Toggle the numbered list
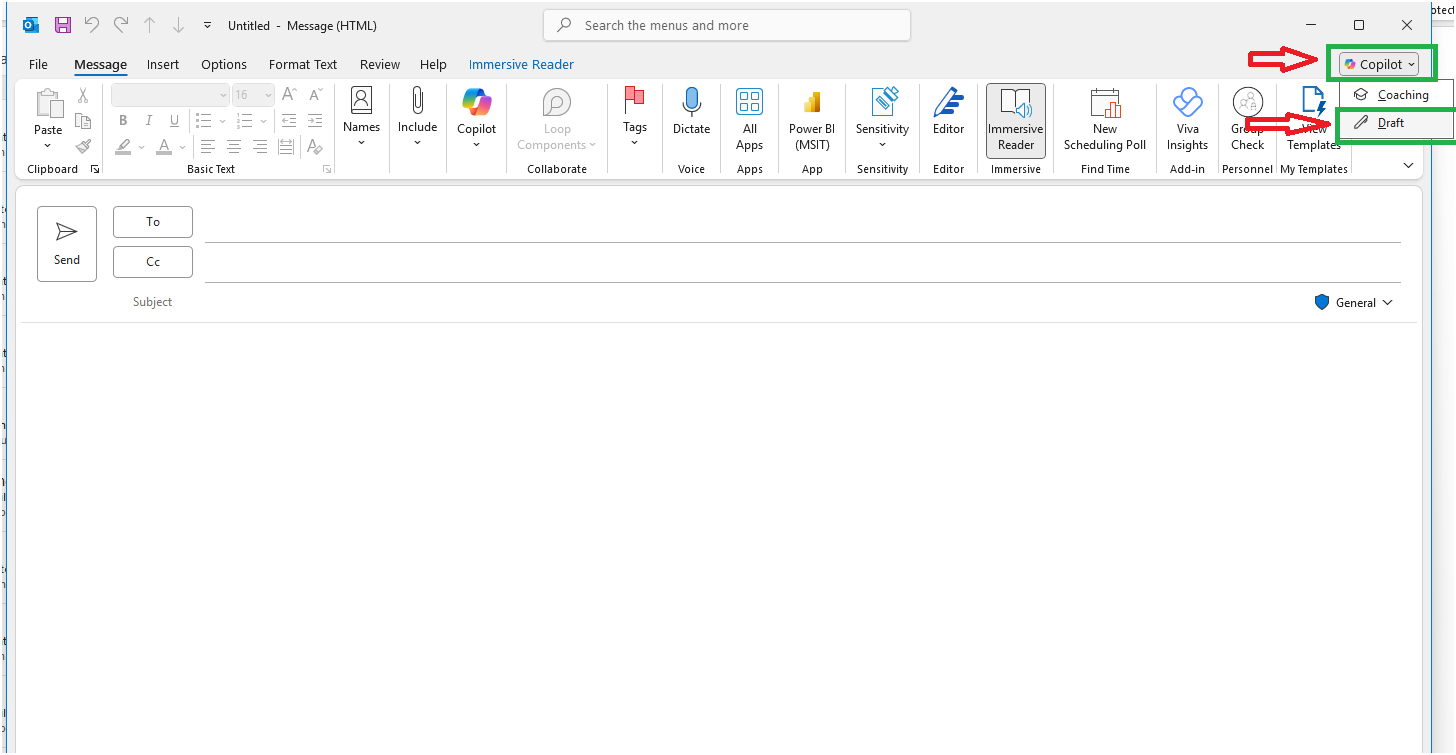Image resolution: width=1456 pixels, height=755 pixels. pyautogui.click(x=244, y=121)
